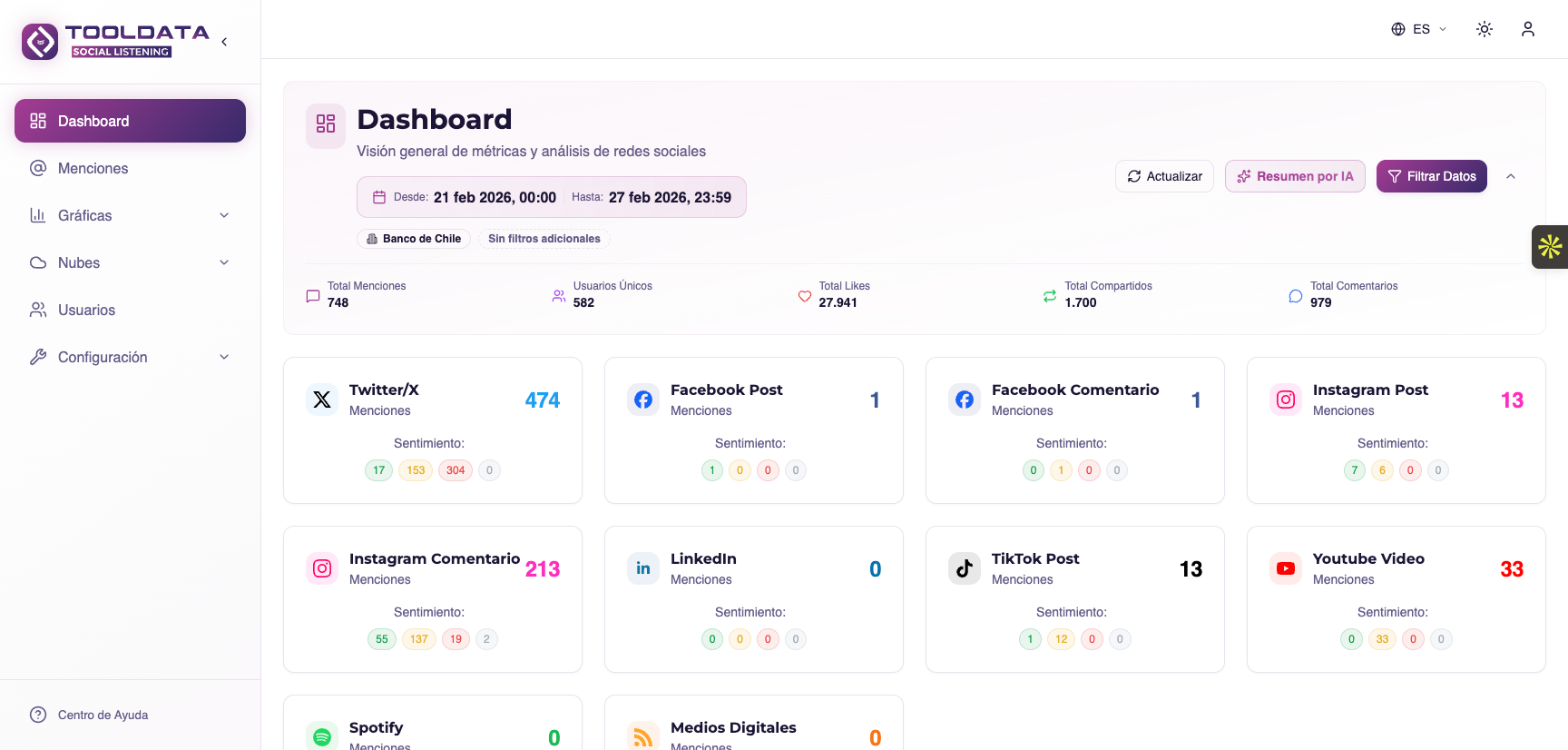The height and width of the screenshot is (750, 1568).
Task: Expand the Configuración sidebar section
Action: 130,357
